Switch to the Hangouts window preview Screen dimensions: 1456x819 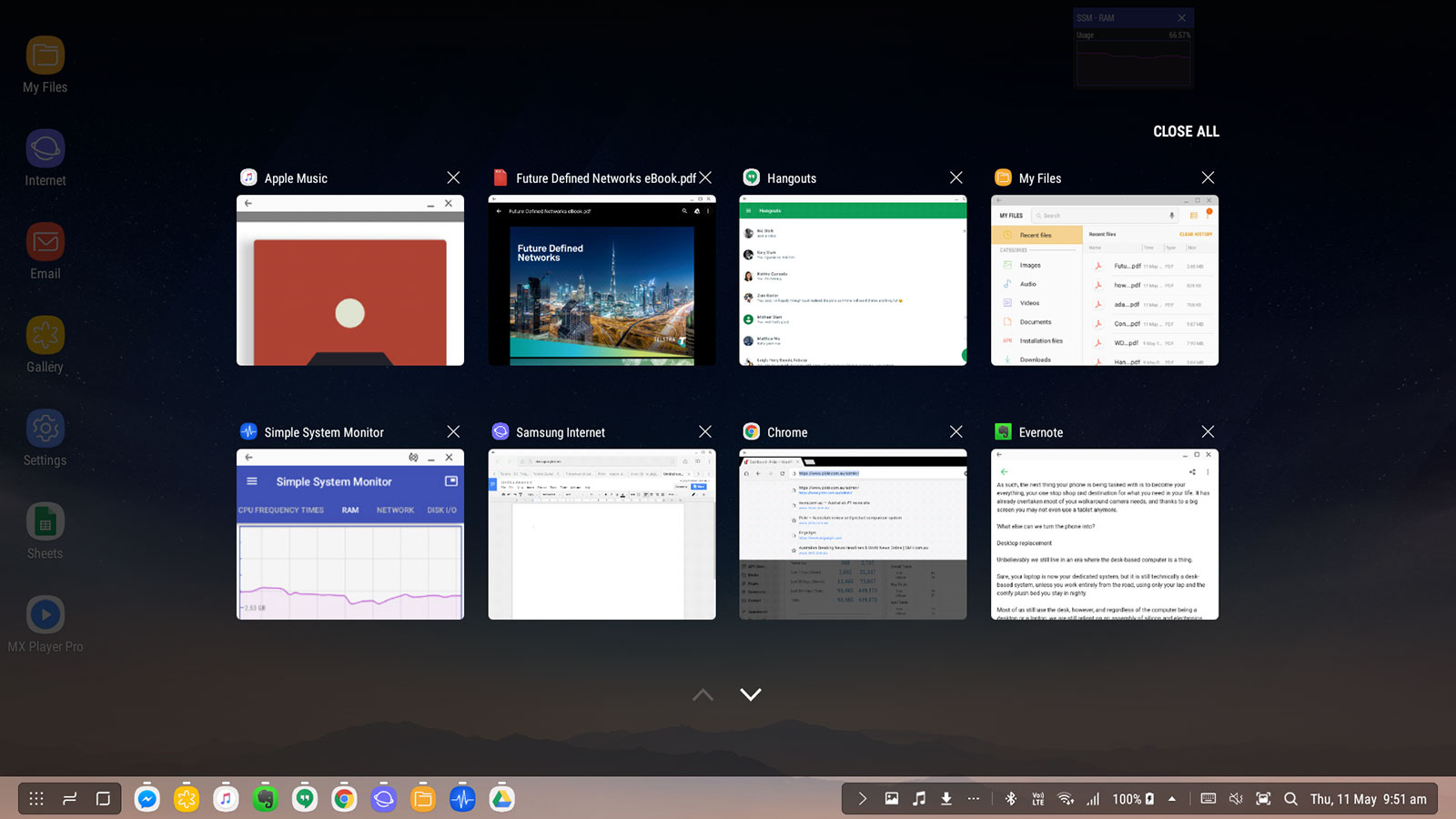click(x=853, y=280)
